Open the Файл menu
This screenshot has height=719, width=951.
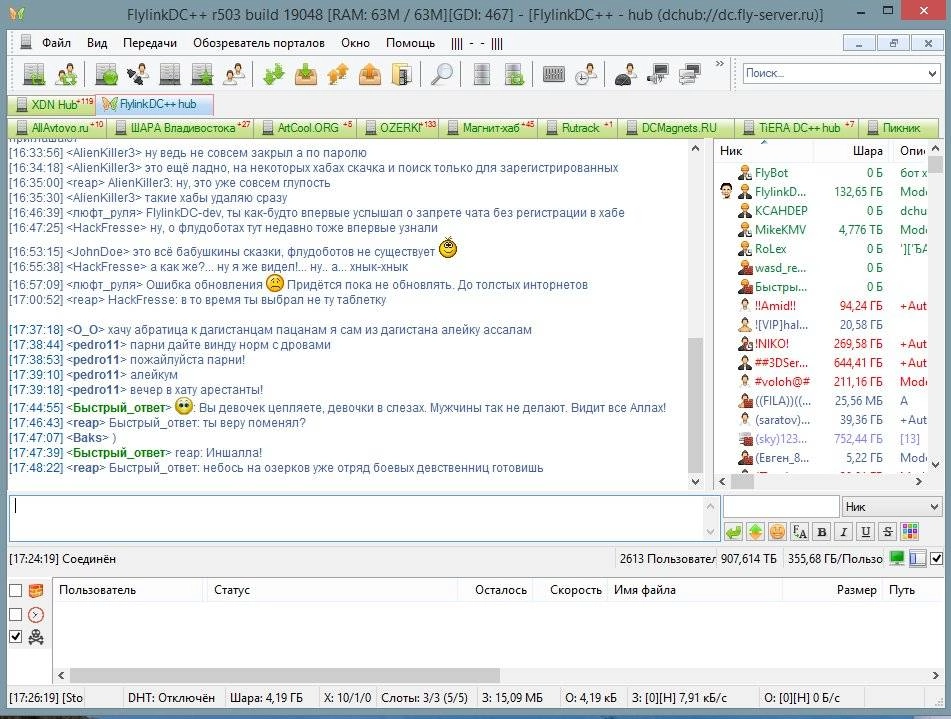(x=56, y=43)
